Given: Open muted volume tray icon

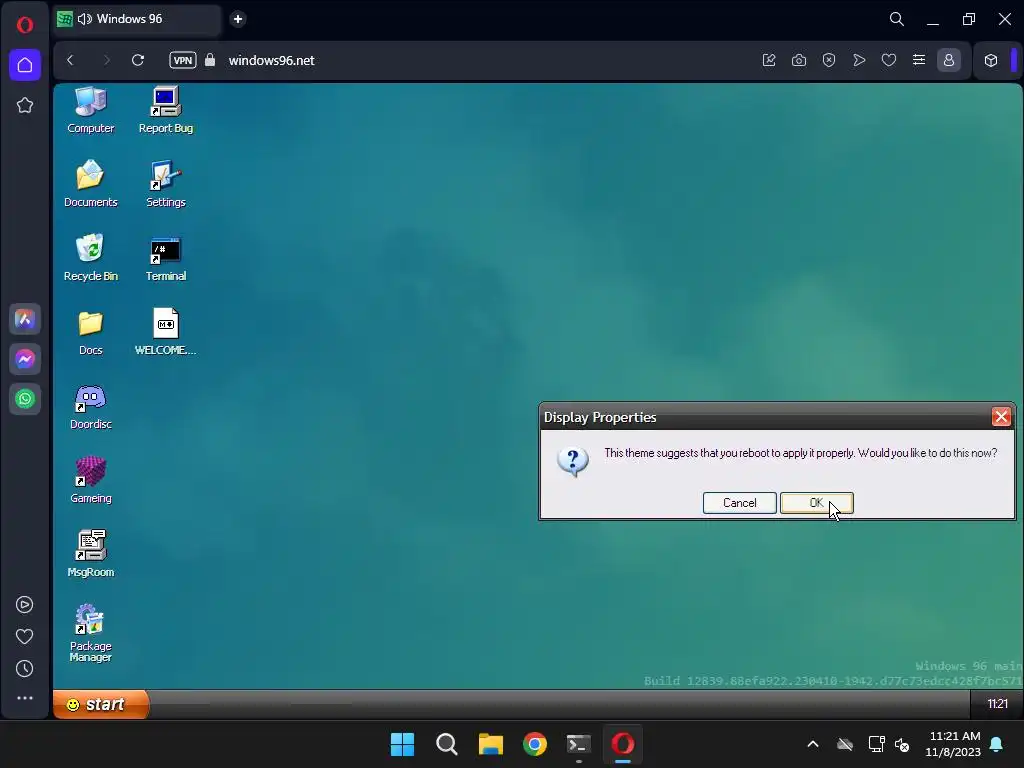Looking at the screenshot, I should pyautogui.click(x=903, y=744).
